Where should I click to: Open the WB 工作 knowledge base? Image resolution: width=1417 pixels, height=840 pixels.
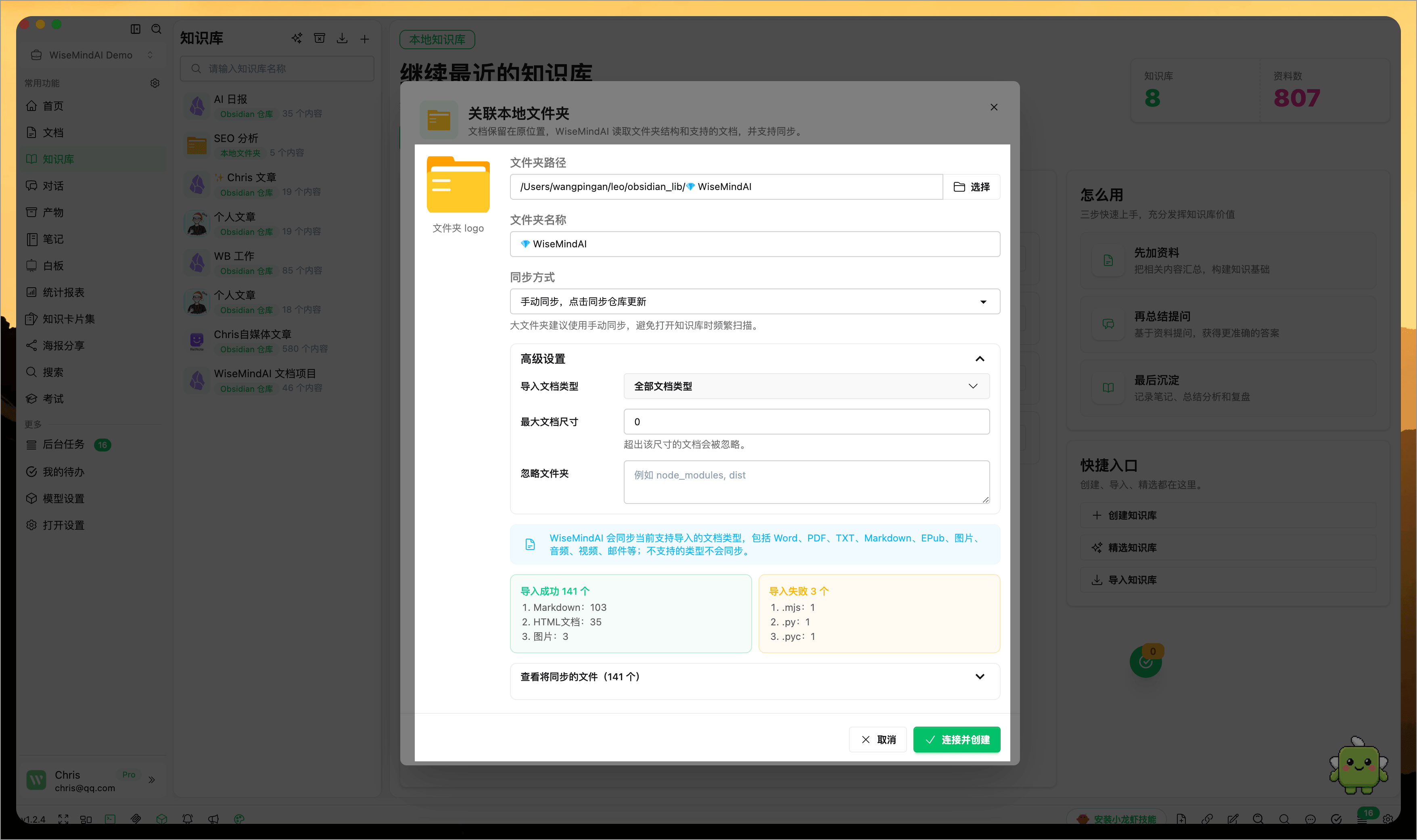(x=277, y=263)
